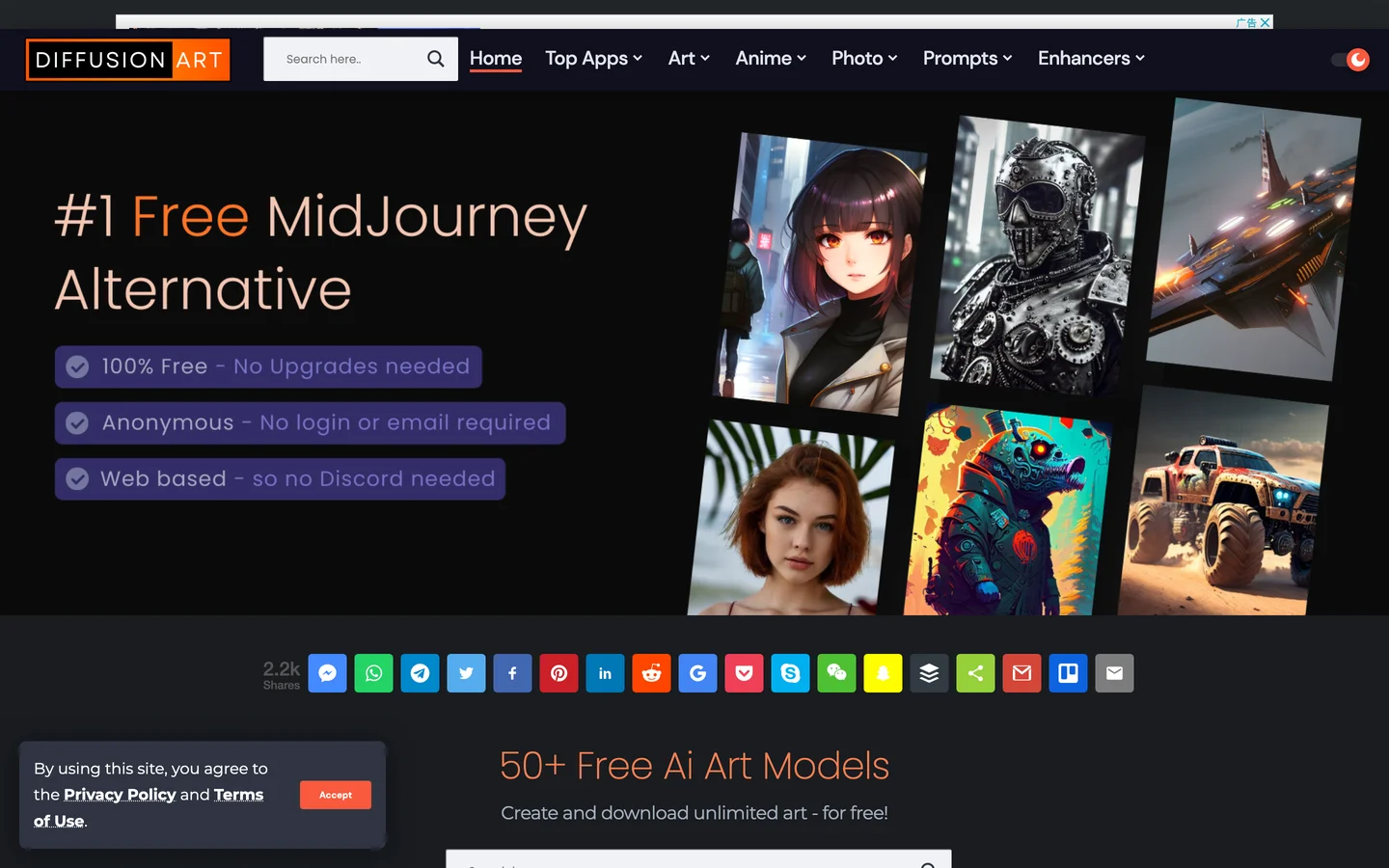
Task: Accept the cookie consent notice
Action: [x=335, y=795]
